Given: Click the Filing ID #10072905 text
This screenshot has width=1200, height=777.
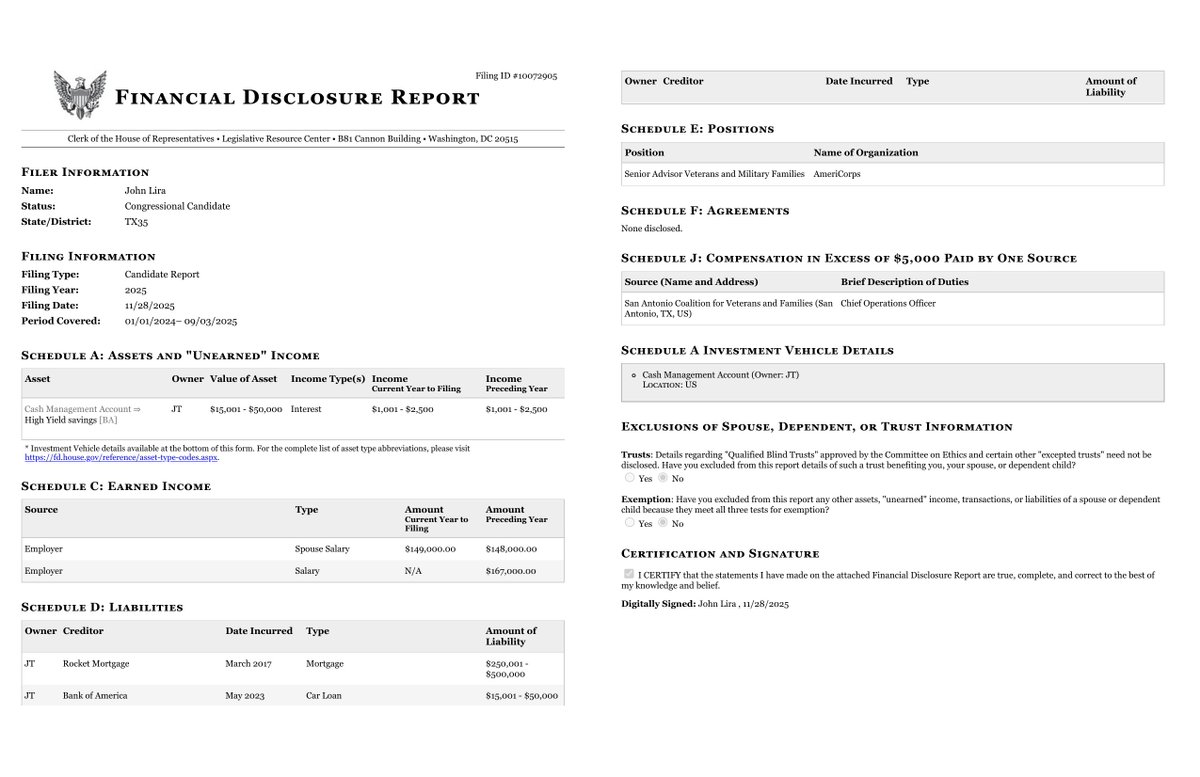Looking at the screenshot, I should pos(517,75).
